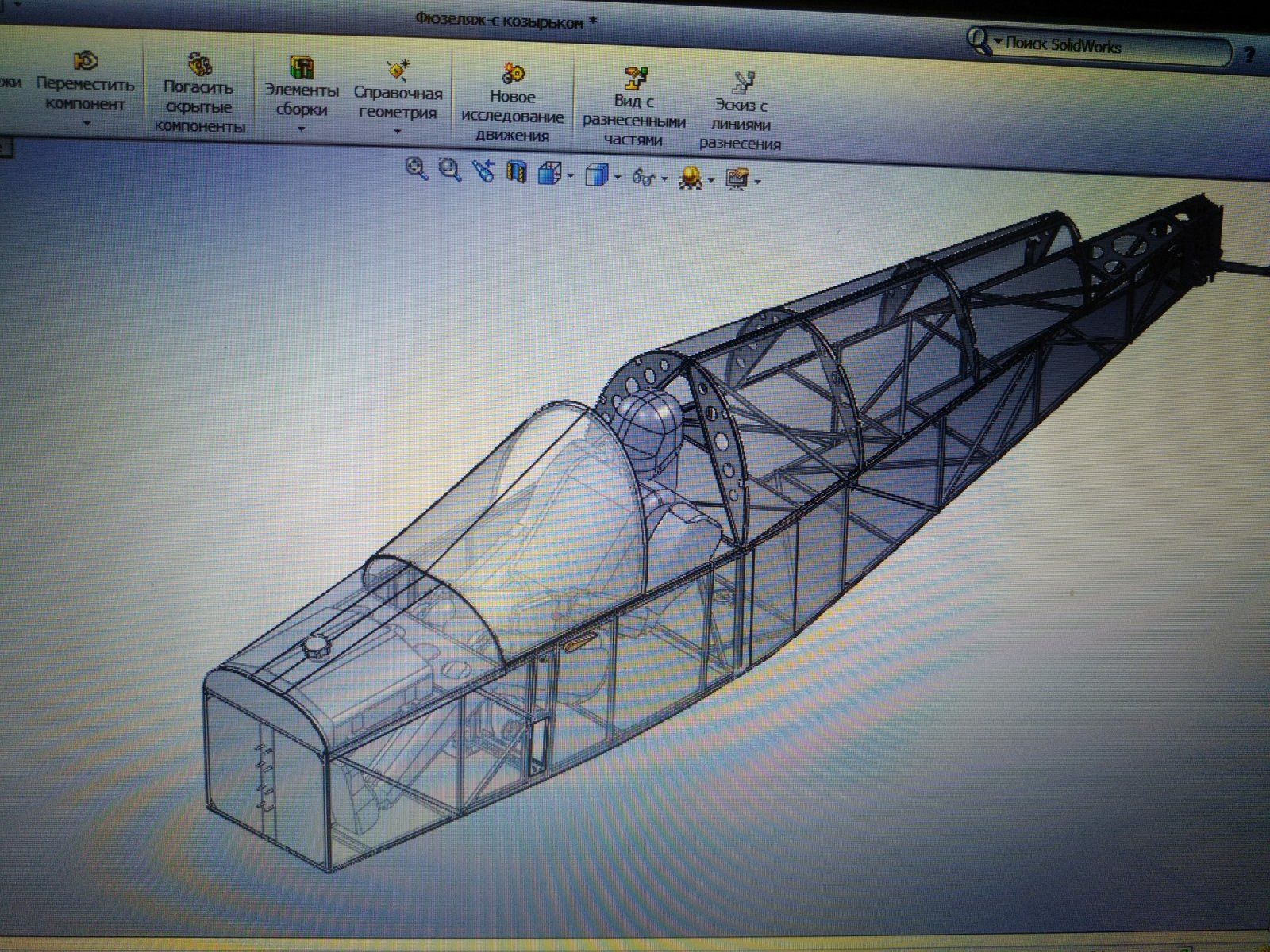Viewport: 1270px width, 952px height.
Task: Click the Поиск SolidWorks search field
Action: 1111,45
